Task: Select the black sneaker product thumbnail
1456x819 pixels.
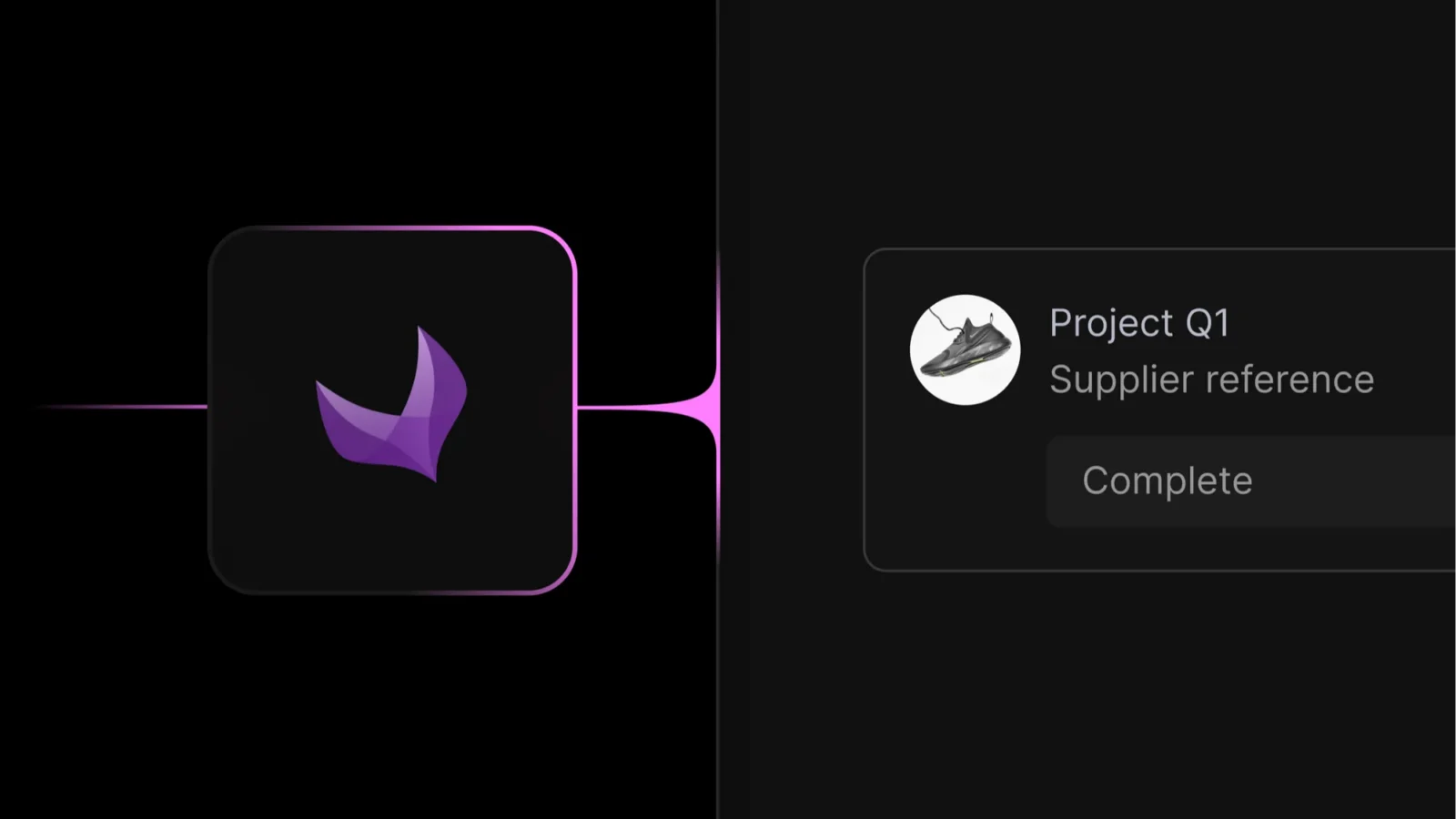Action: [965, 349]
